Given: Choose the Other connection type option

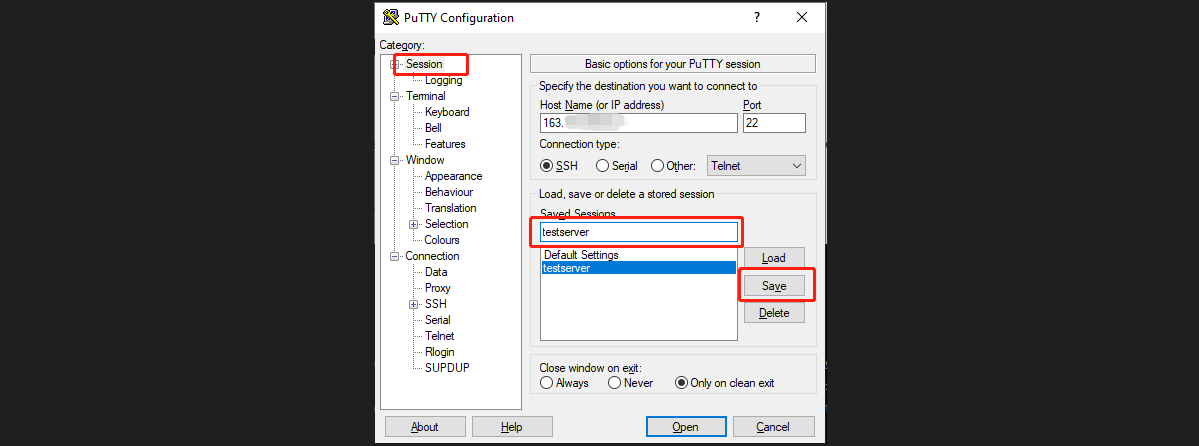Looking at the screenshot, I should [658, 166].
